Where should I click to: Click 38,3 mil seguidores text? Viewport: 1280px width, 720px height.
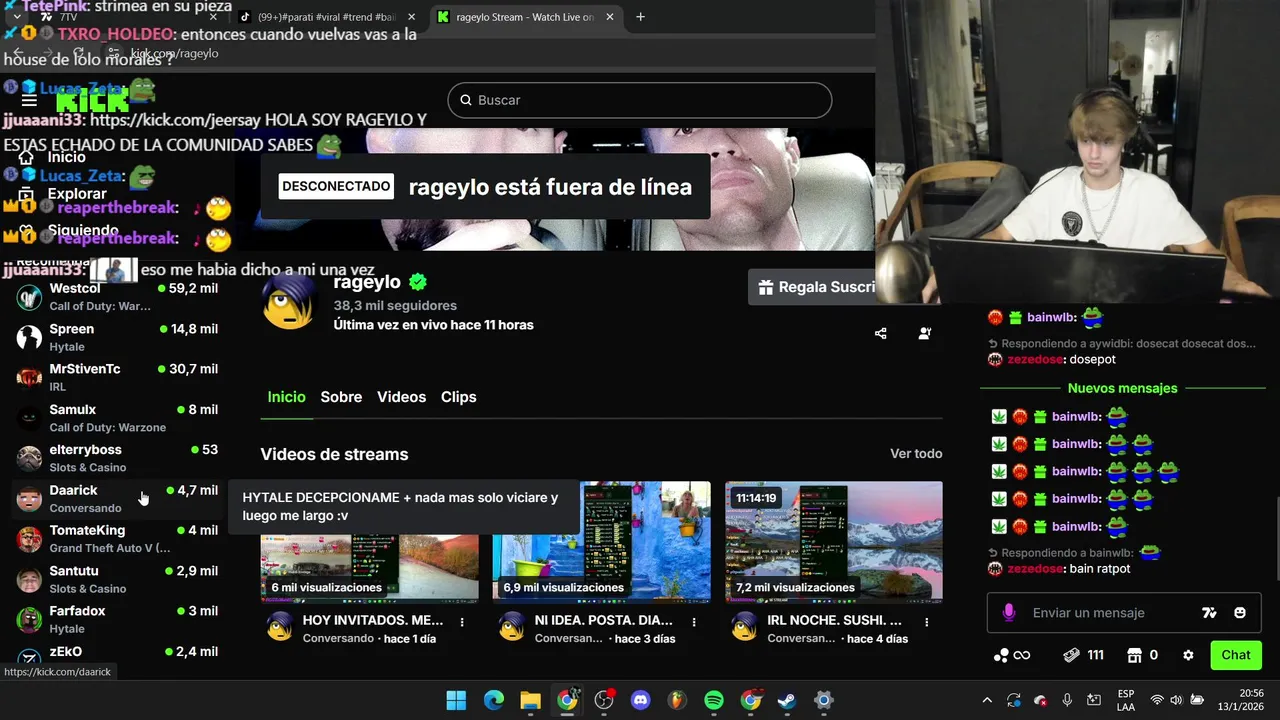395,306
